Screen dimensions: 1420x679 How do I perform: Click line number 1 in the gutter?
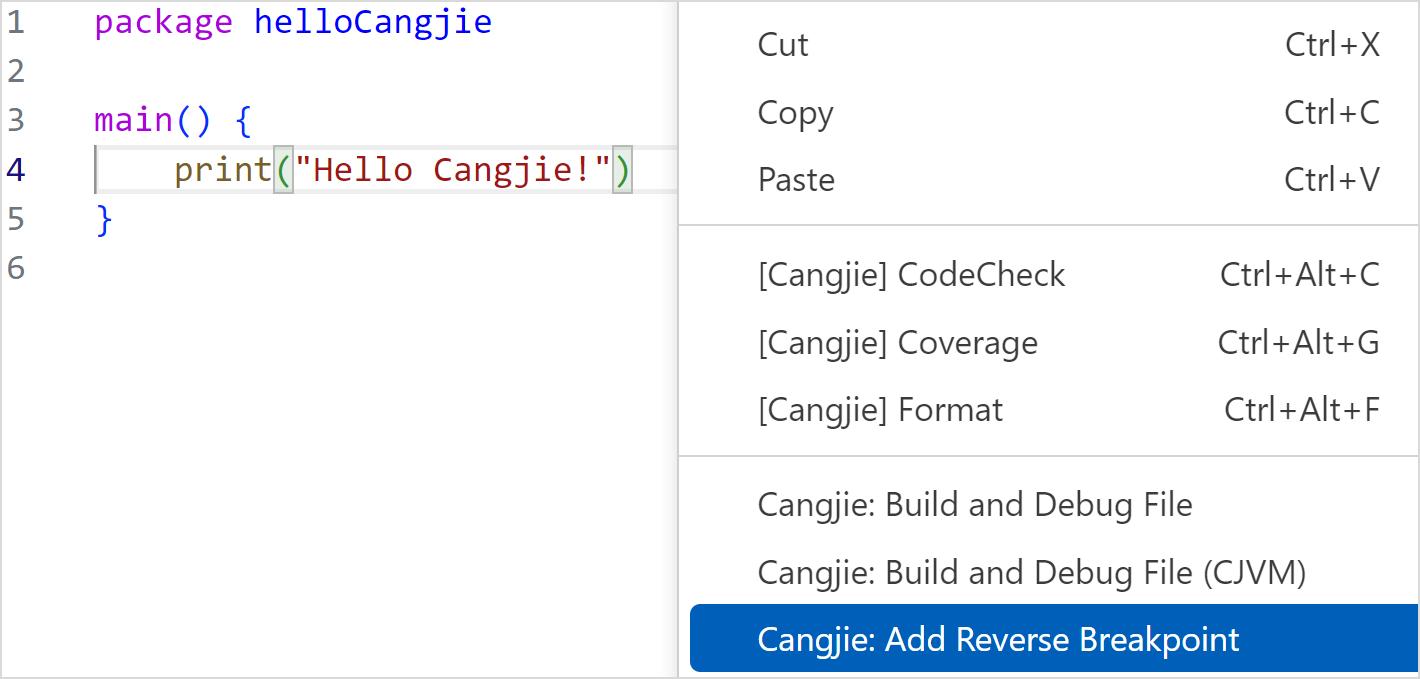(16, 21)
